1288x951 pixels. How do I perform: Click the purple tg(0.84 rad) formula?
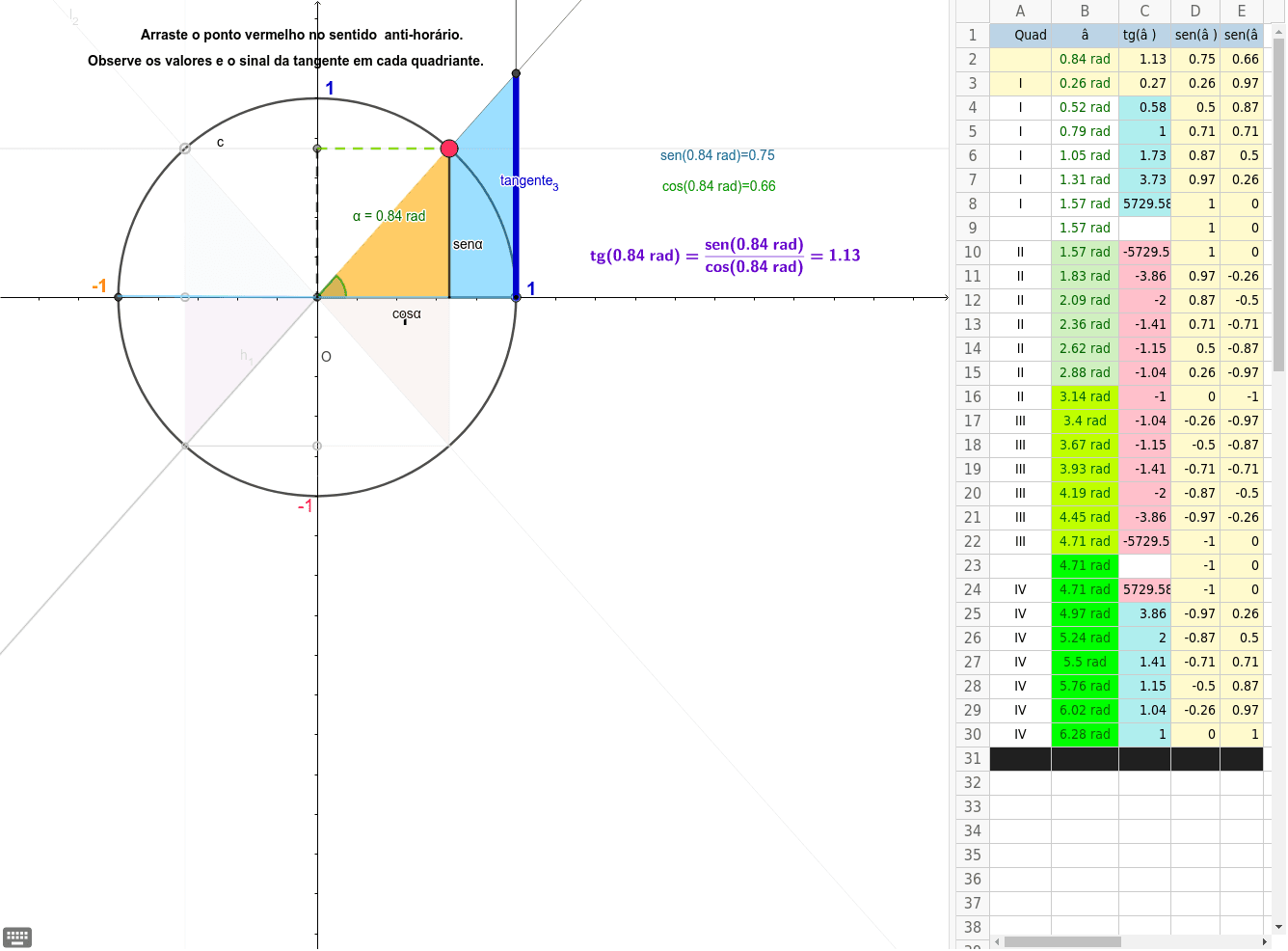[725, 256]
